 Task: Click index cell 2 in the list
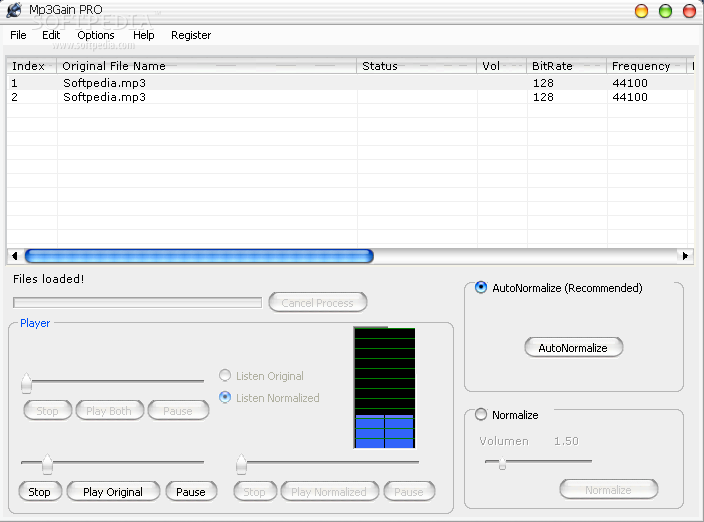coord(14,97)
